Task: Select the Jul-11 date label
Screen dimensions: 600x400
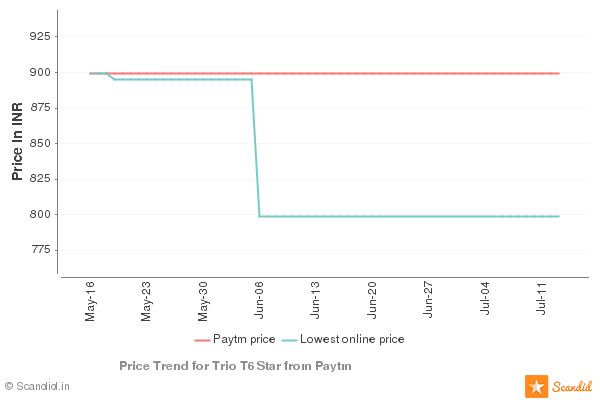Action: 542,301
